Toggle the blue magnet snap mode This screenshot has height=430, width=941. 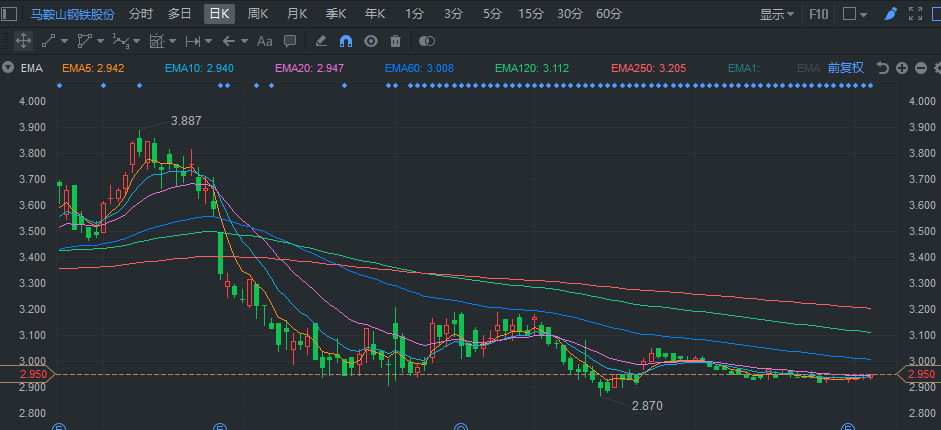pos(346,41)
